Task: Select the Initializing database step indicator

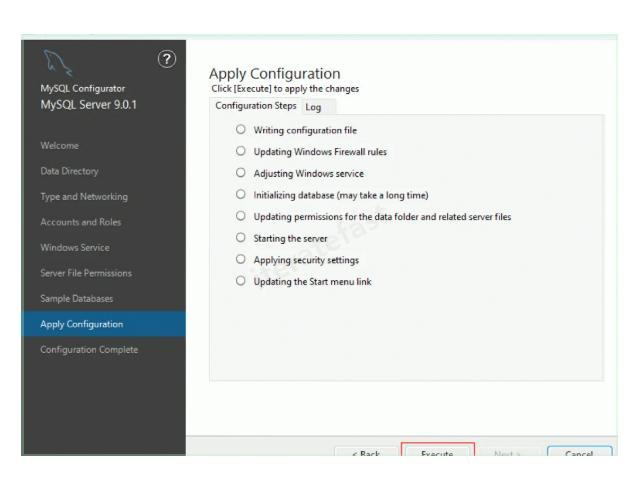Action: [x=241, y=194]
